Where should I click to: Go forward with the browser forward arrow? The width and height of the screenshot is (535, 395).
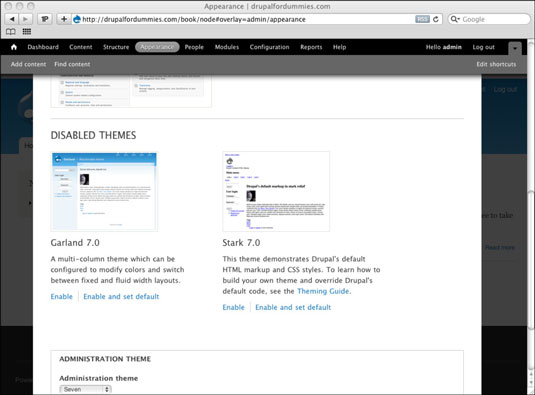point(25,19)
